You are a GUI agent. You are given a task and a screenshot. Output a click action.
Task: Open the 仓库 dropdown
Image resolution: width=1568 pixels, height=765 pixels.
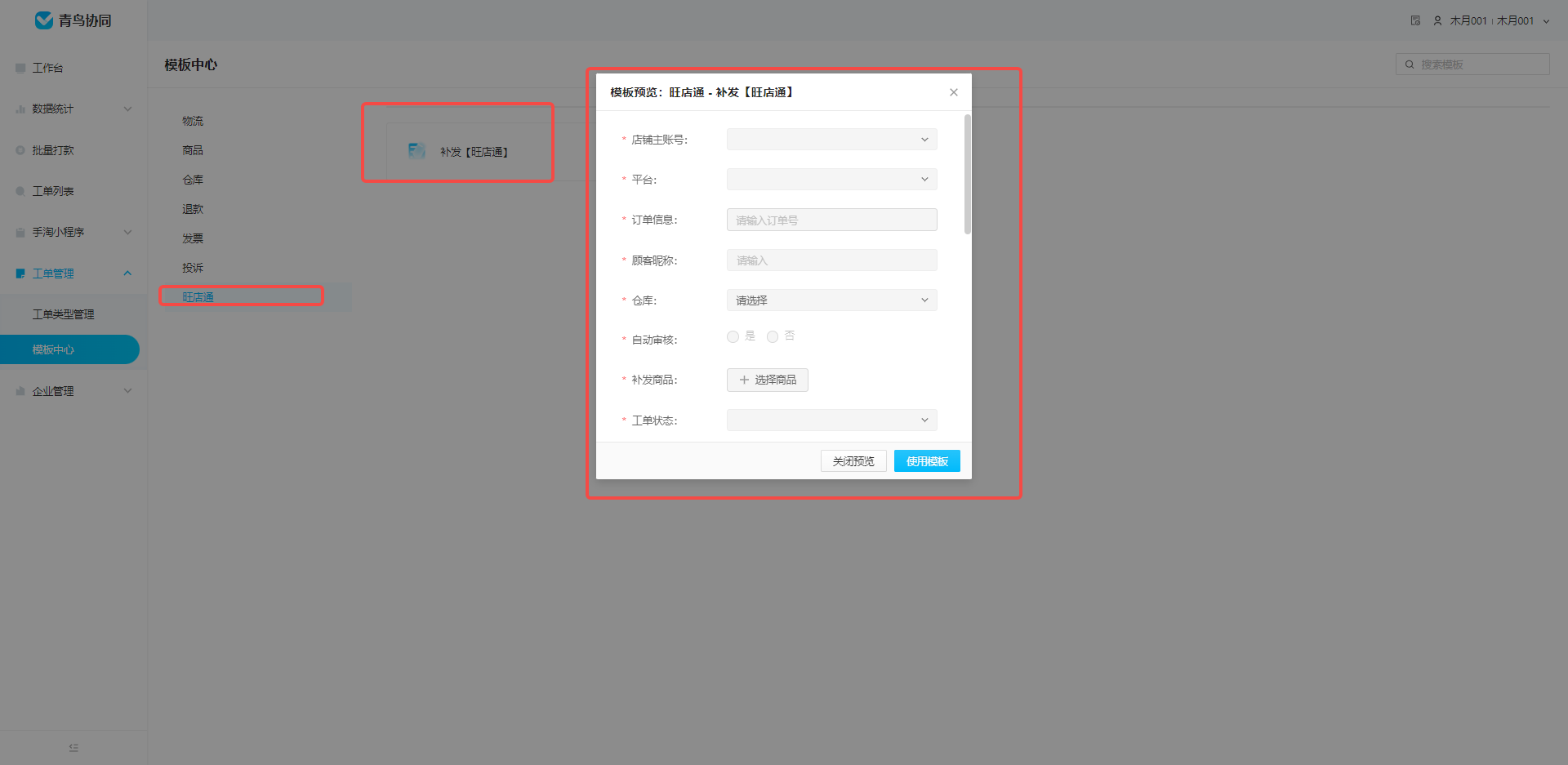[x=832, y=300]
